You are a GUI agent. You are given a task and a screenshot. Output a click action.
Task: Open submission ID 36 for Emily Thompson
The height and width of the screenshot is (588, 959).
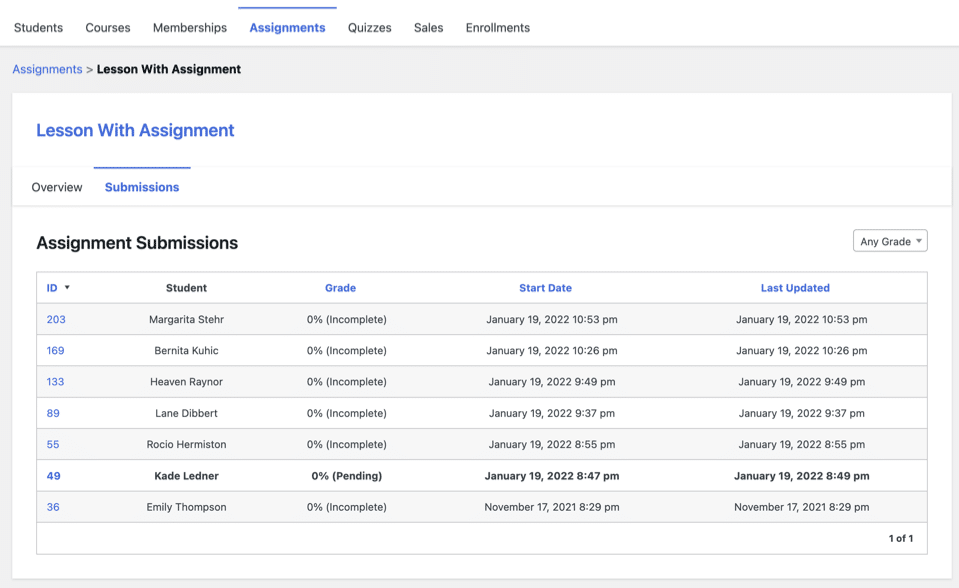(53, 507)
